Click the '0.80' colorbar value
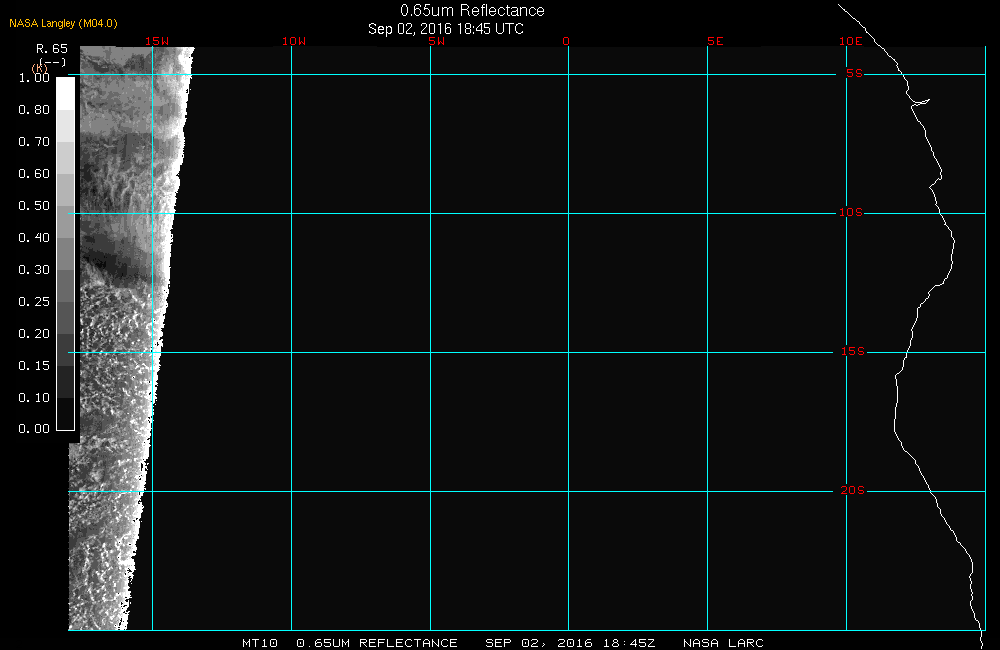The image size is (1000, 650). pos(34,110)
